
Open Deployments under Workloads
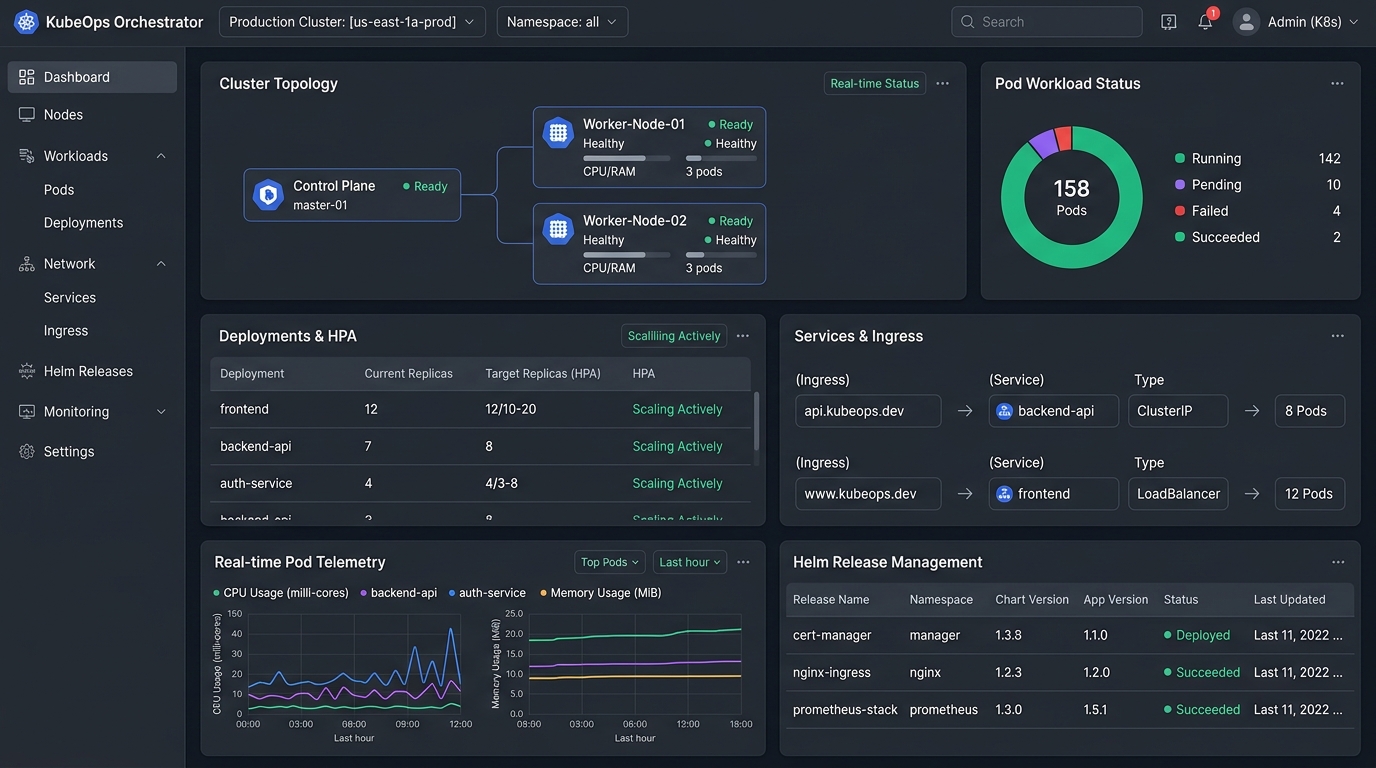(x=84, y=223)
